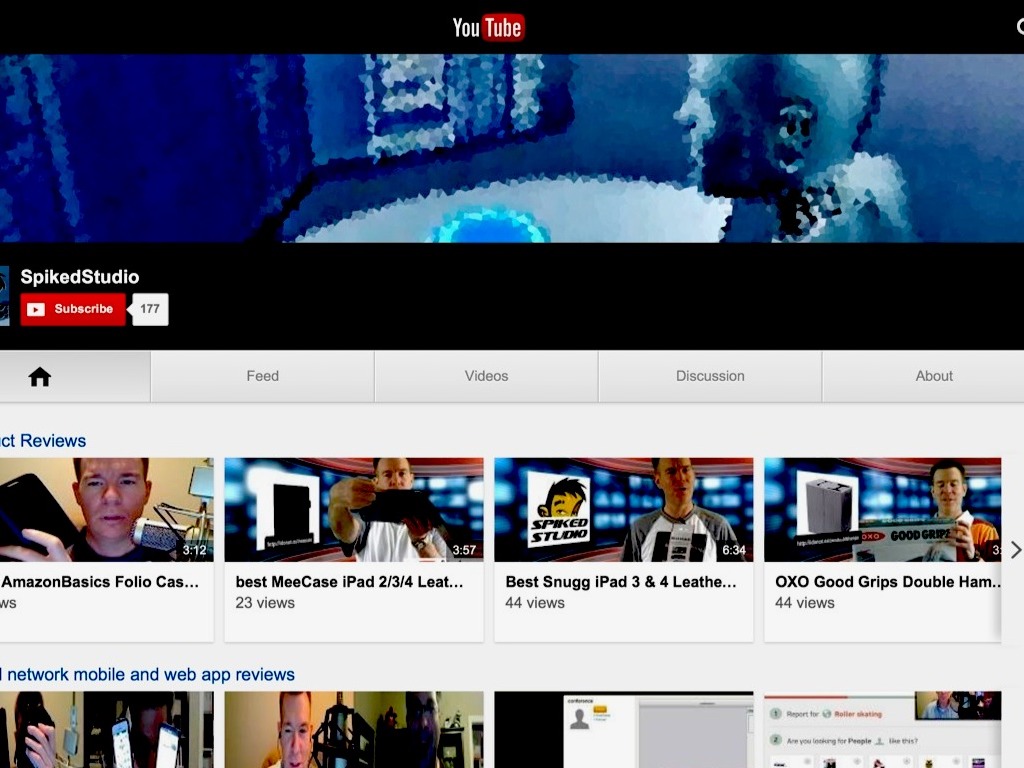Screen dimensions: 1024x768
Task: Open the Roller skating report video thumbnail
Action: pyautogui.click(x=882, y=729)
